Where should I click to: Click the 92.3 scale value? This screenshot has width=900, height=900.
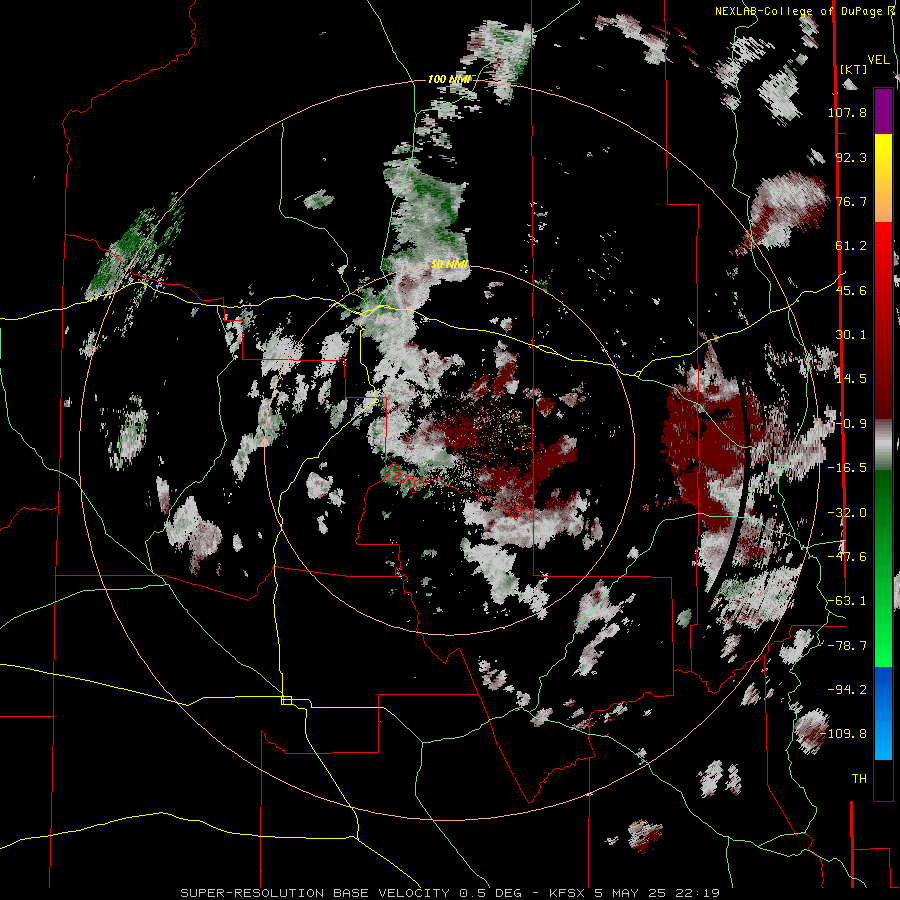(851, 157)
